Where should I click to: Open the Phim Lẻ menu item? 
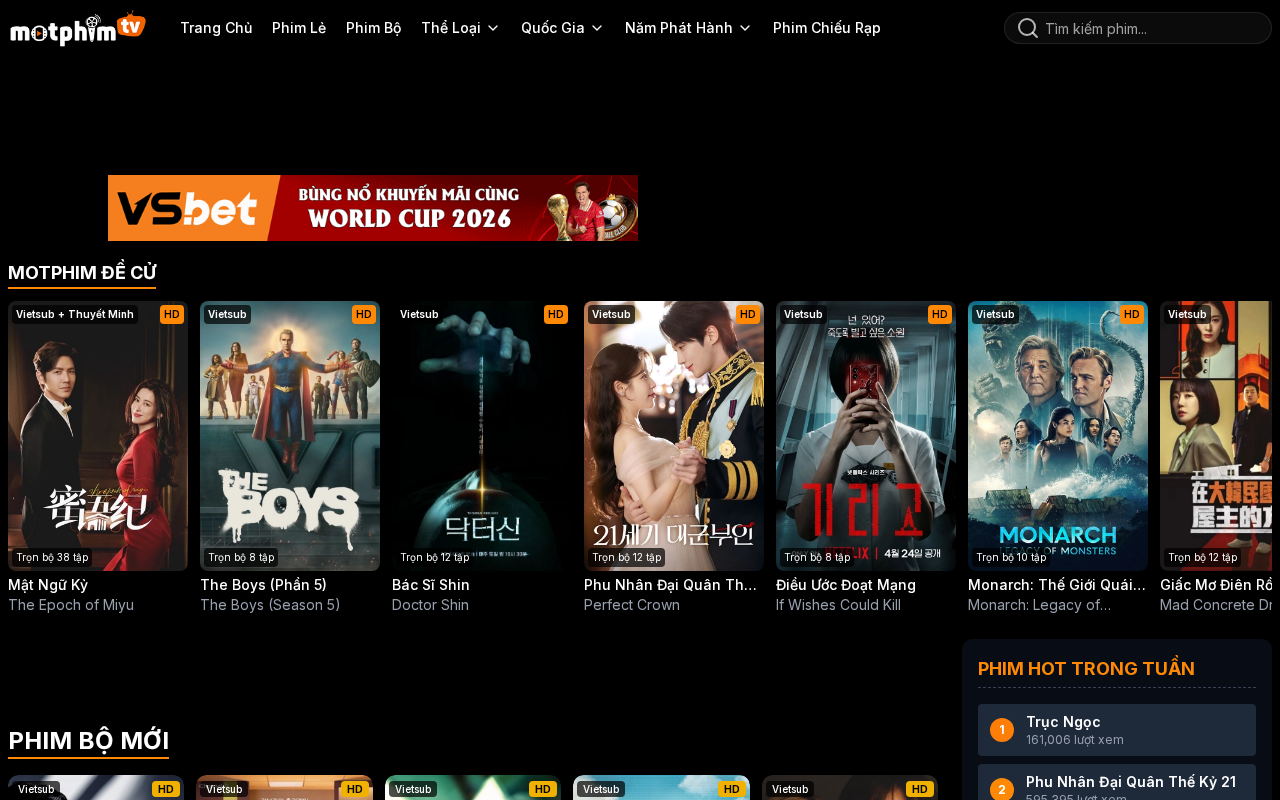coord(299,28)
